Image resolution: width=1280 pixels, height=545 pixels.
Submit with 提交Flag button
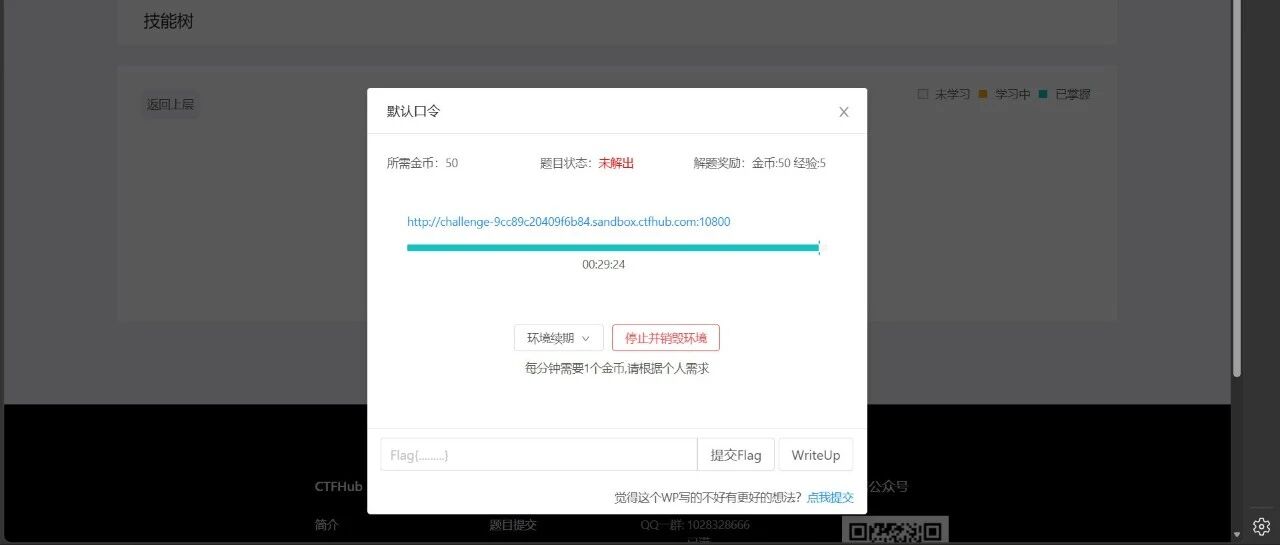(736, 455)
